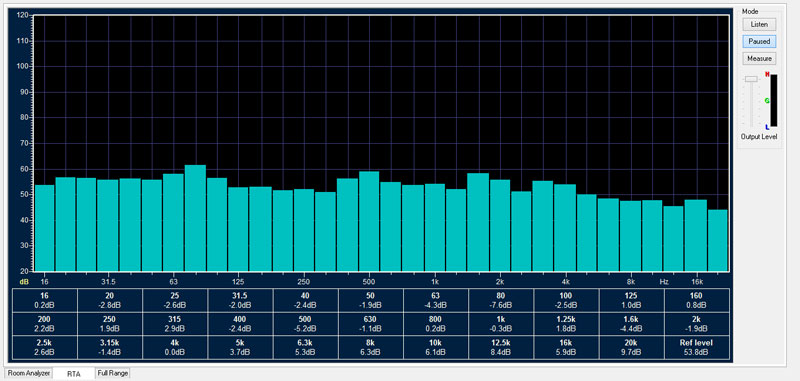Click the 500 Hz -5.2dB cell
Screen dimensions: 800x381
click(306, 323)
